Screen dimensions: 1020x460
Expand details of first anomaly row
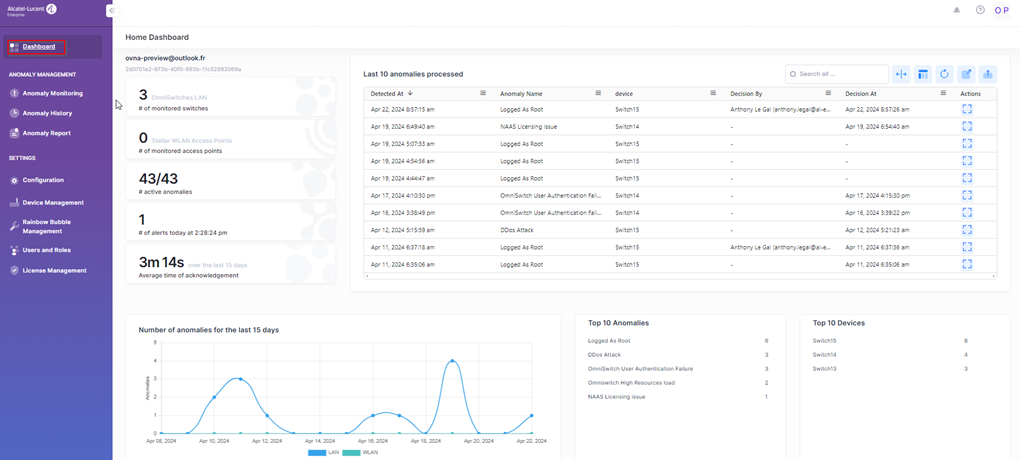coord(967,110)
